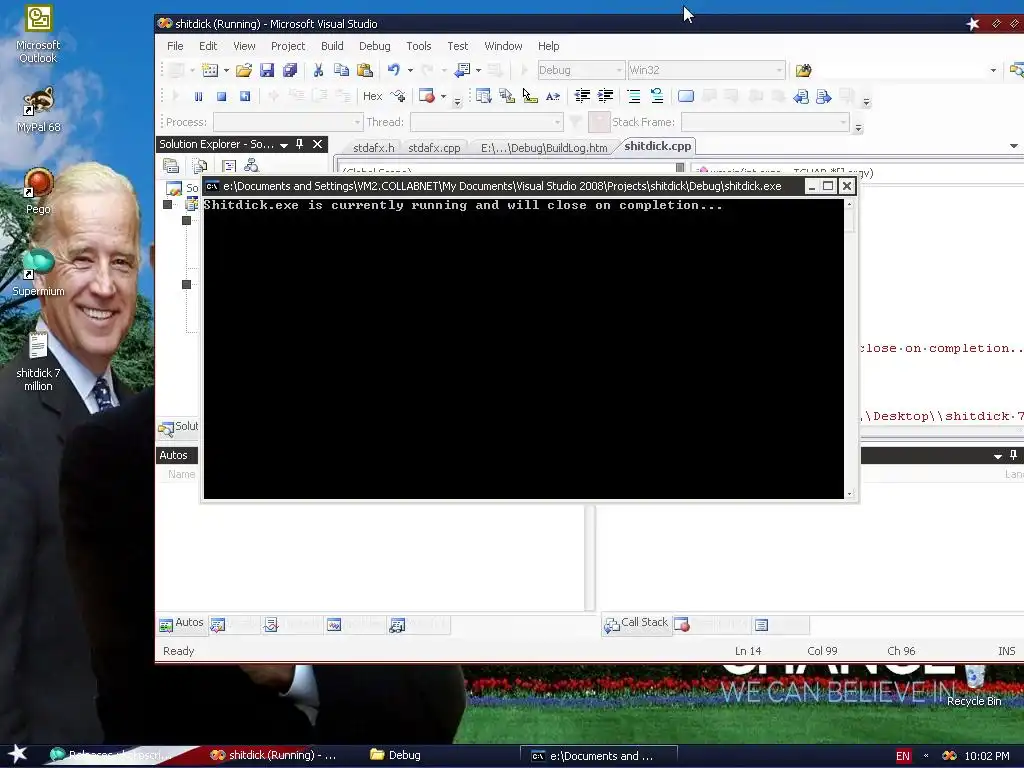Image resolution: width=1024 pixels, height=768 pixels.
Task: Open the Tools menu
Action: 419,46
